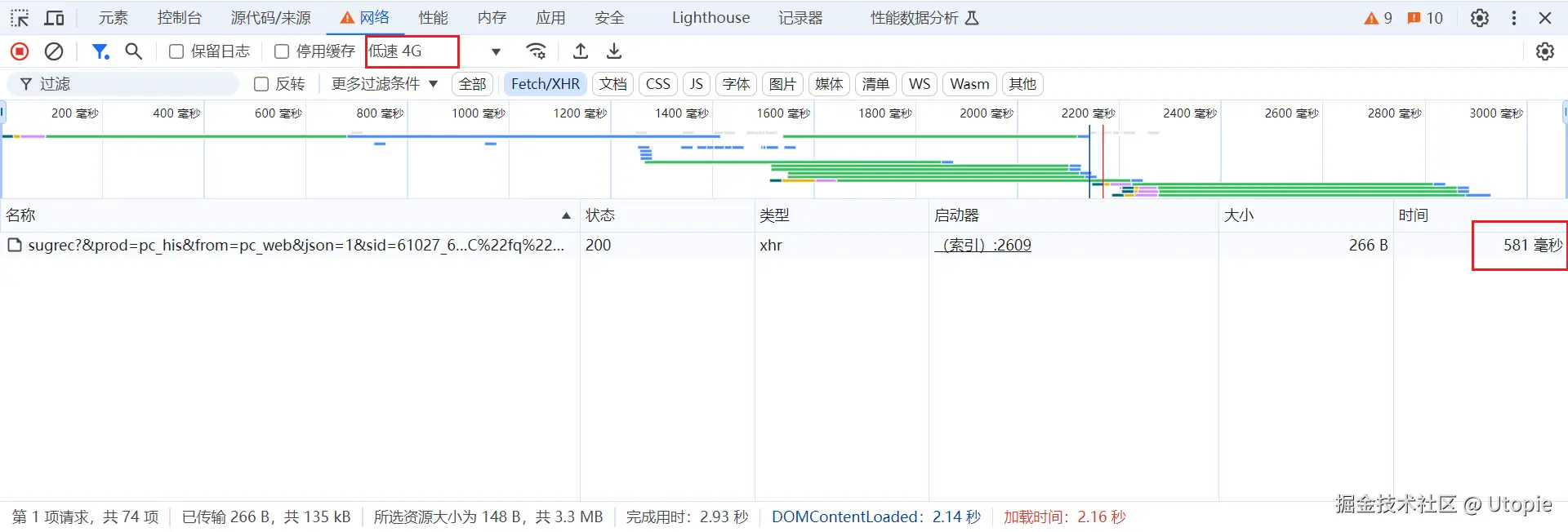Open the DevTools three-dot menu
This screenshot has height=532, width=1568.
click(x=1514, y=18)
